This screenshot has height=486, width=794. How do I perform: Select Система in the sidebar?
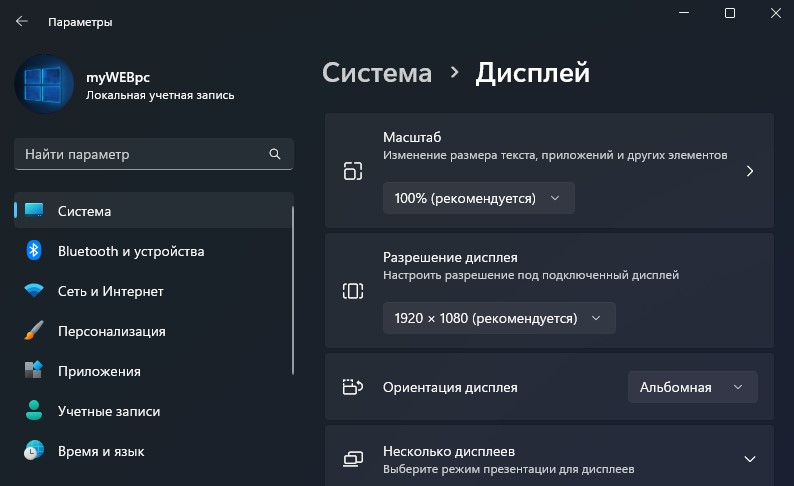point(154,211)
